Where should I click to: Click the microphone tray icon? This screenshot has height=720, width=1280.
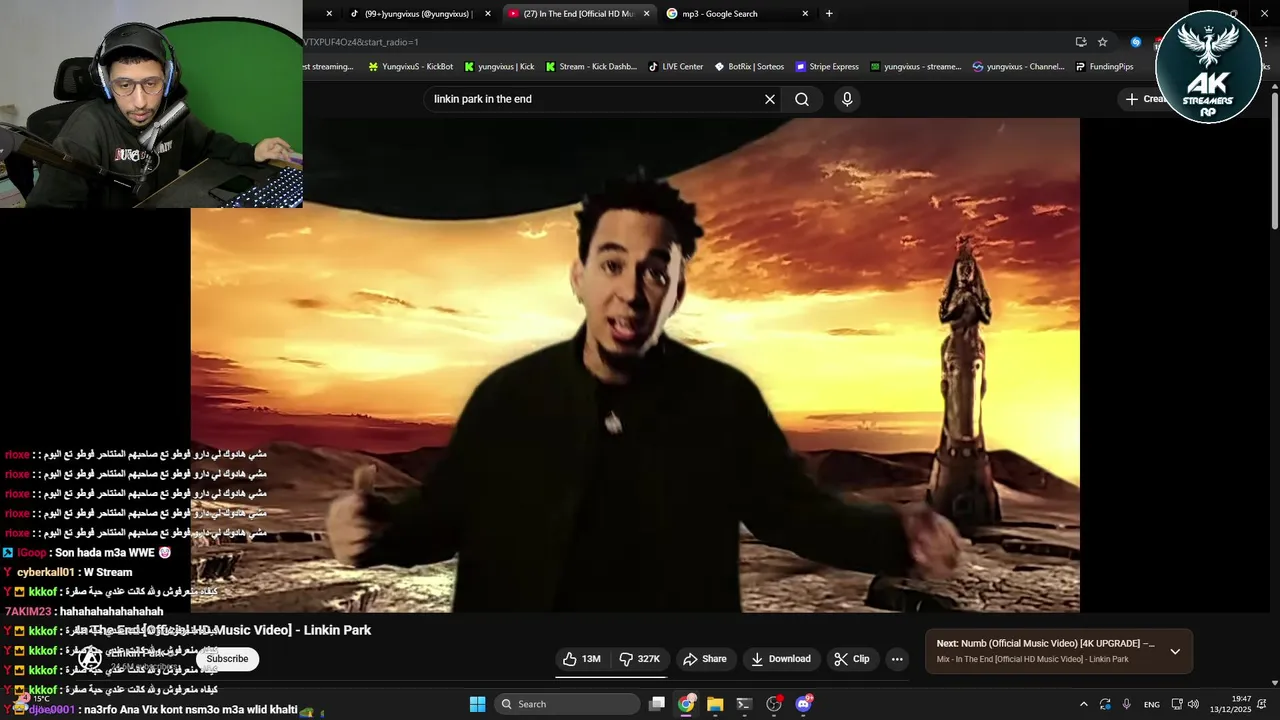coord(1127,704)
